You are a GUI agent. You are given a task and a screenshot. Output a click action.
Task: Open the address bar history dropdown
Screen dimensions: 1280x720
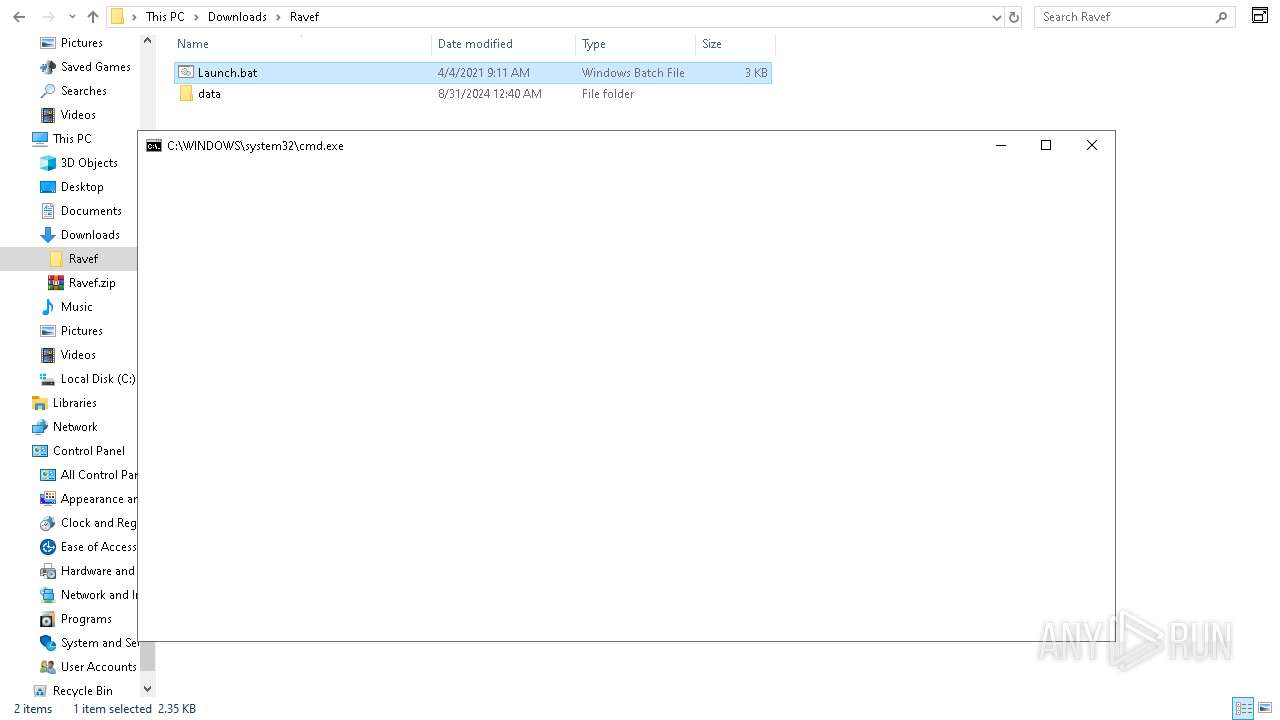pos(996,17)
